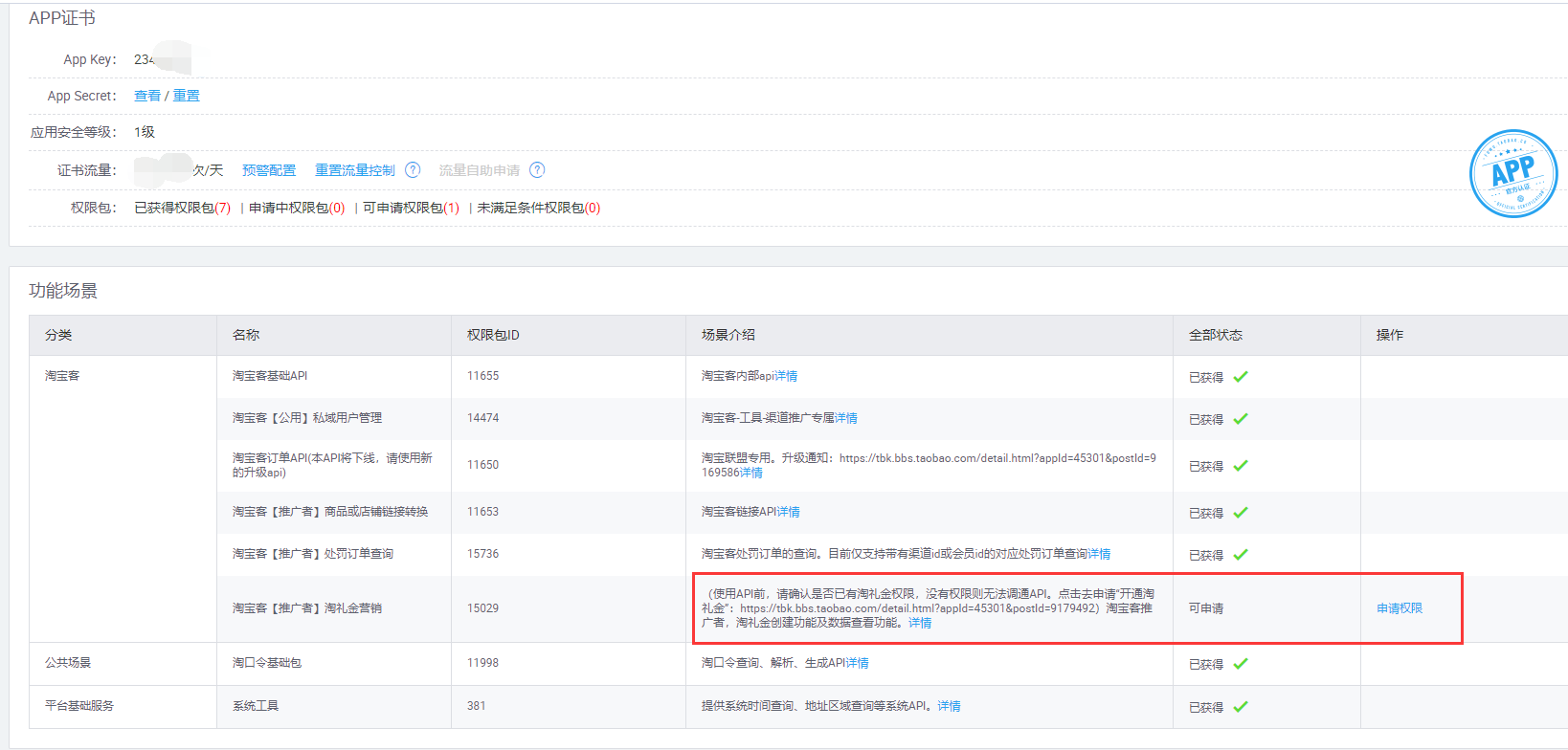The height and width of the screenshot is (750, 1568).
Task: Click green checkmark in 系统工具 row
Action: click(x=1241, y=707)
